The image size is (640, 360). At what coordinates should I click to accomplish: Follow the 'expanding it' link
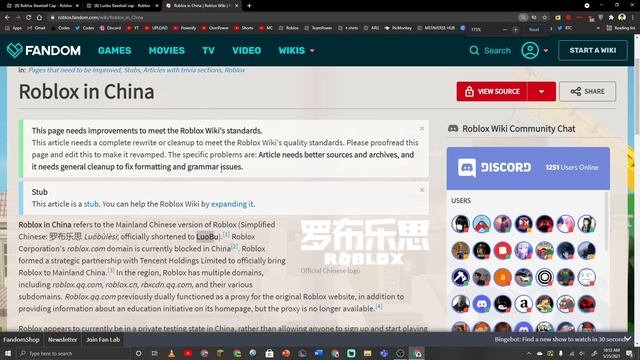[232, 204]
